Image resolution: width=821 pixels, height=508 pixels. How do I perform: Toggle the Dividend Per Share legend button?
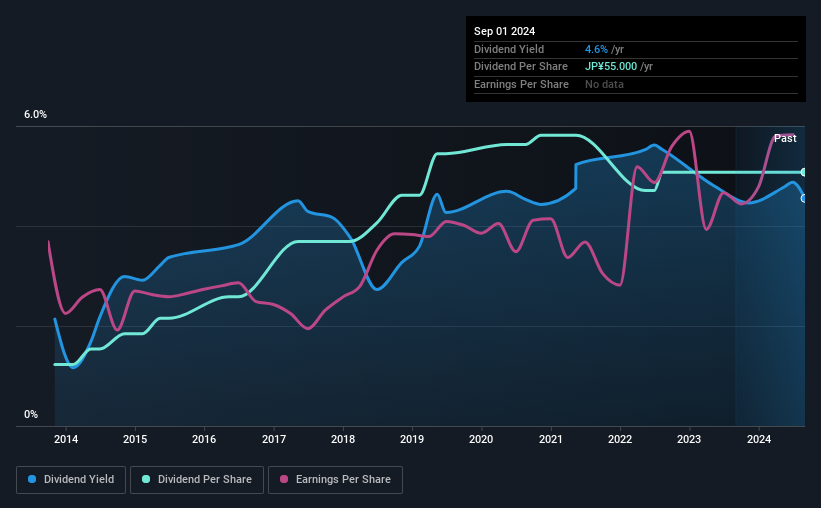(x=197, y=480)
